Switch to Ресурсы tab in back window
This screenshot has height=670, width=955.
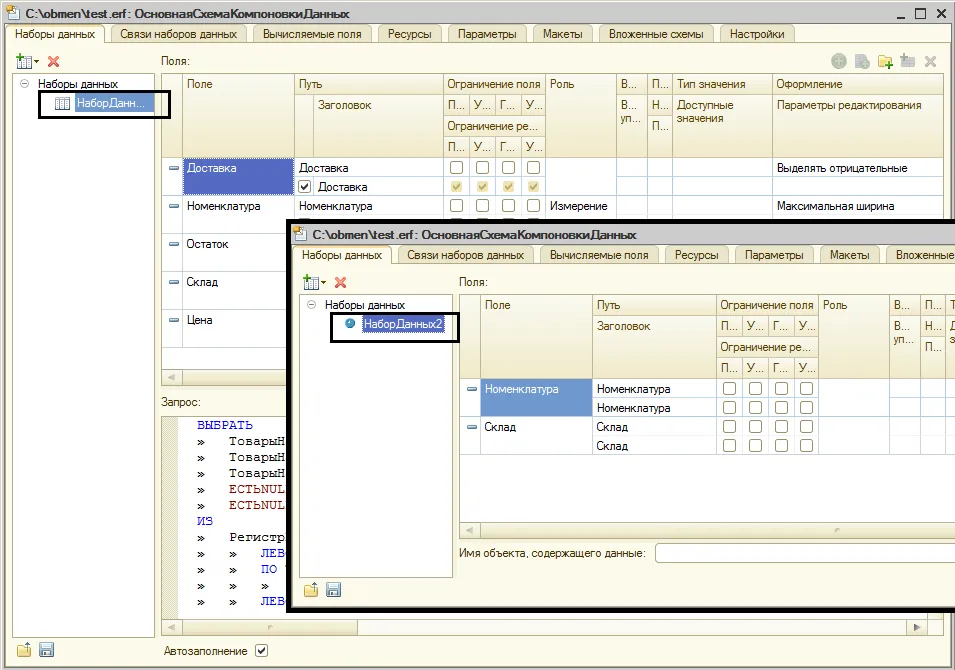point(409,34)
